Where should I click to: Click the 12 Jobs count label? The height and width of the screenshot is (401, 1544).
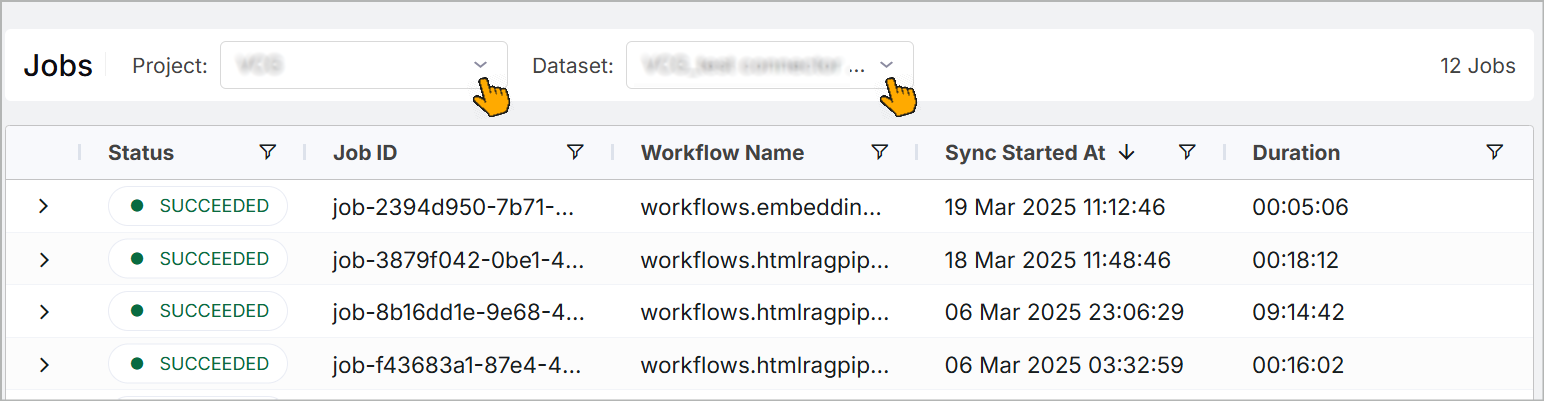coord(1477,66)
